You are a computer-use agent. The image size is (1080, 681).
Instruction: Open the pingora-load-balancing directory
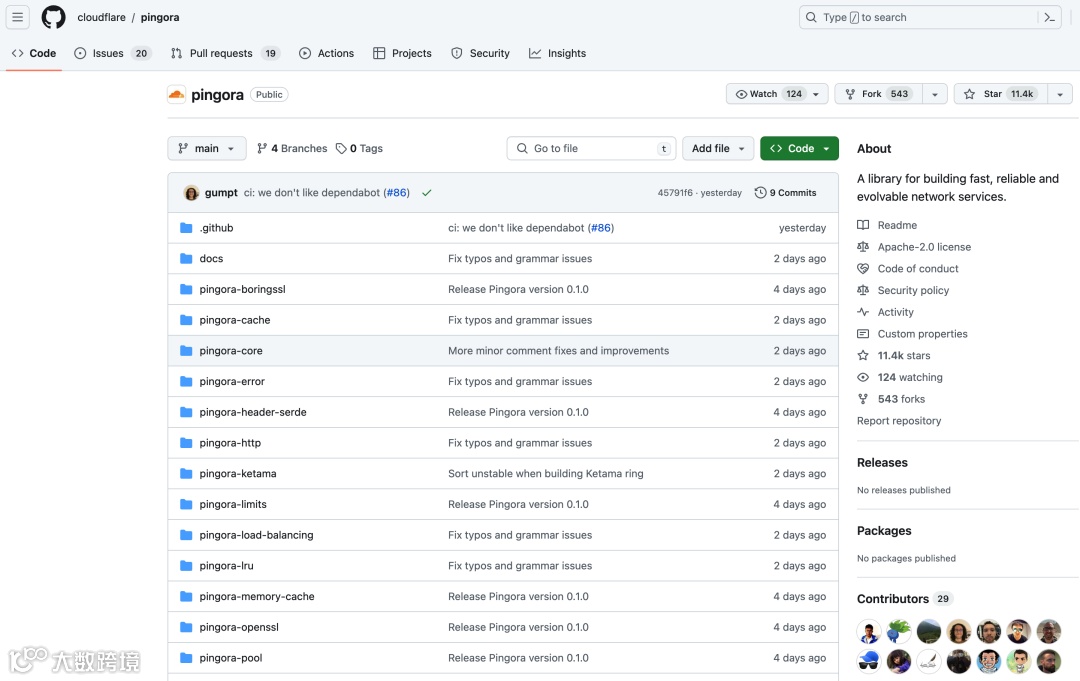tap(256, 535)
